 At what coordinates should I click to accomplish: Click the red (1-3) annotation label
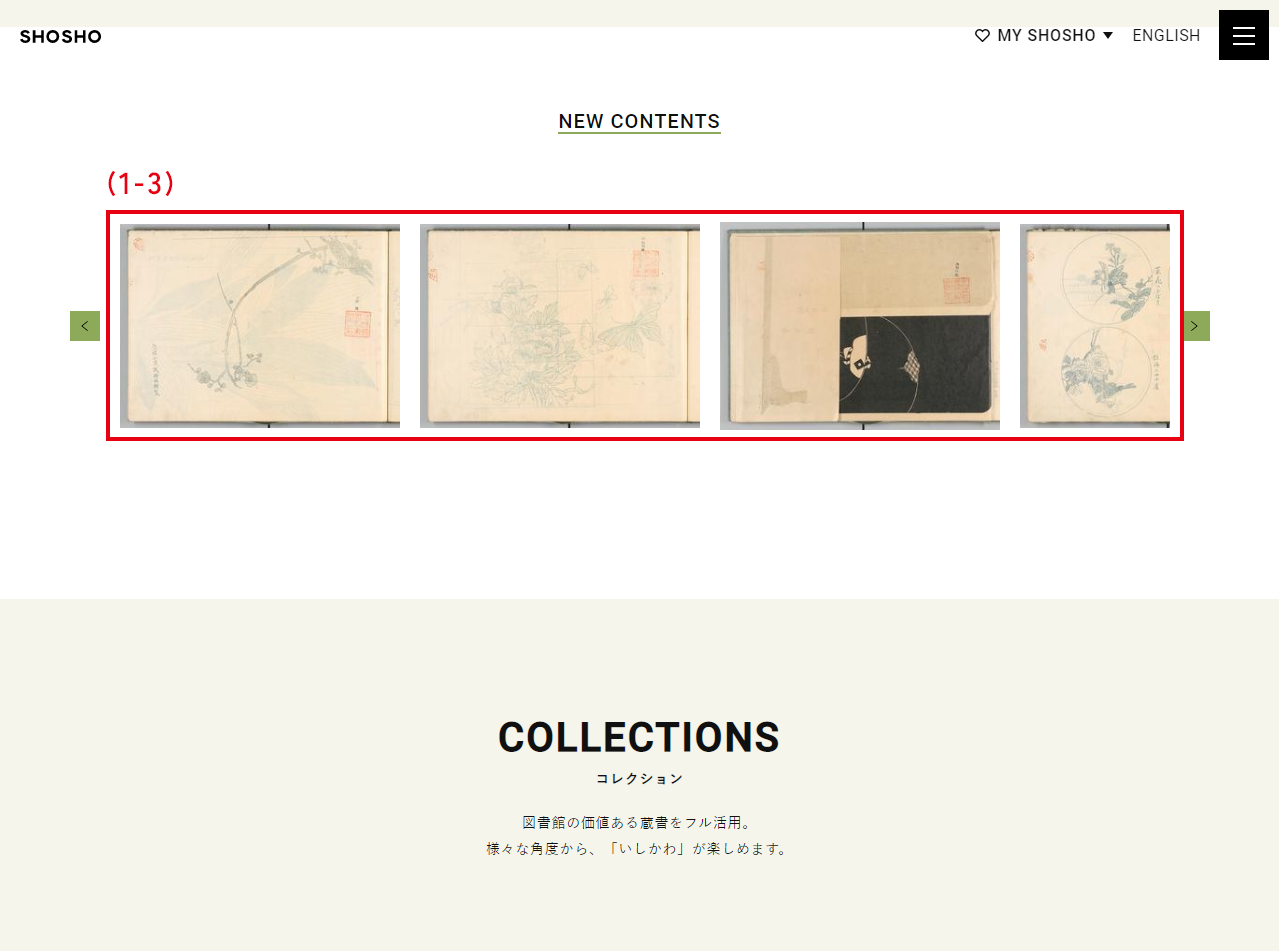pyautogui.click(x=140, y=183)
